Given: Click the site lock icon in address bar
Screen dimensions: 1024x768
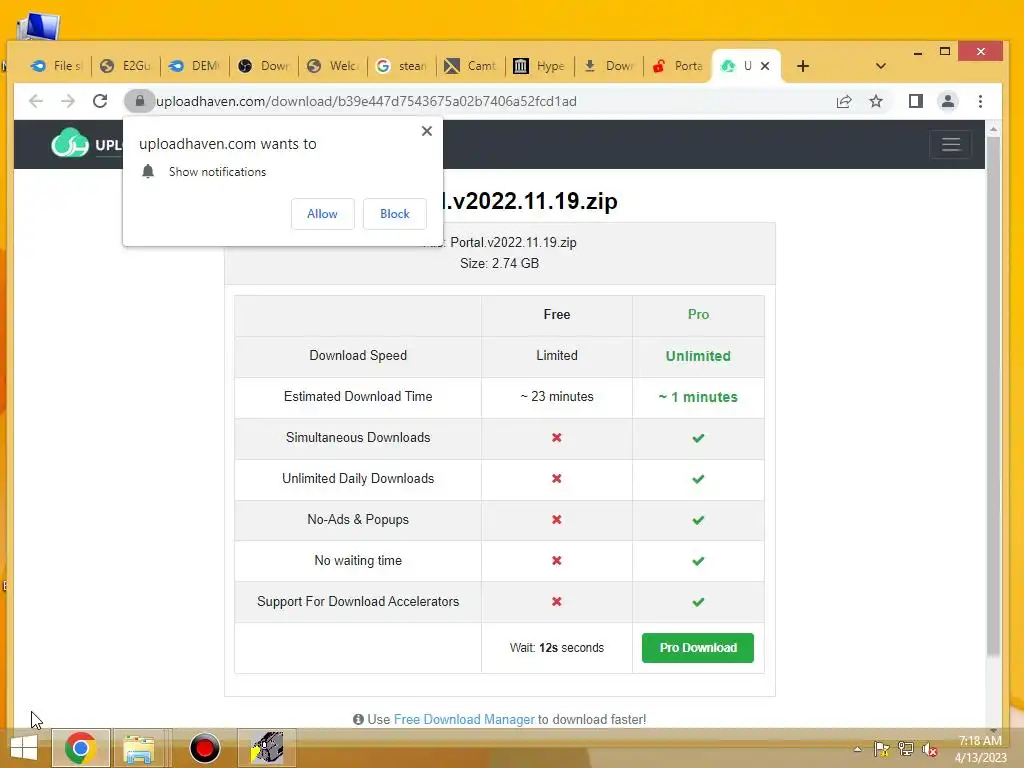Looking at the screenshot, I should (139, 101).
